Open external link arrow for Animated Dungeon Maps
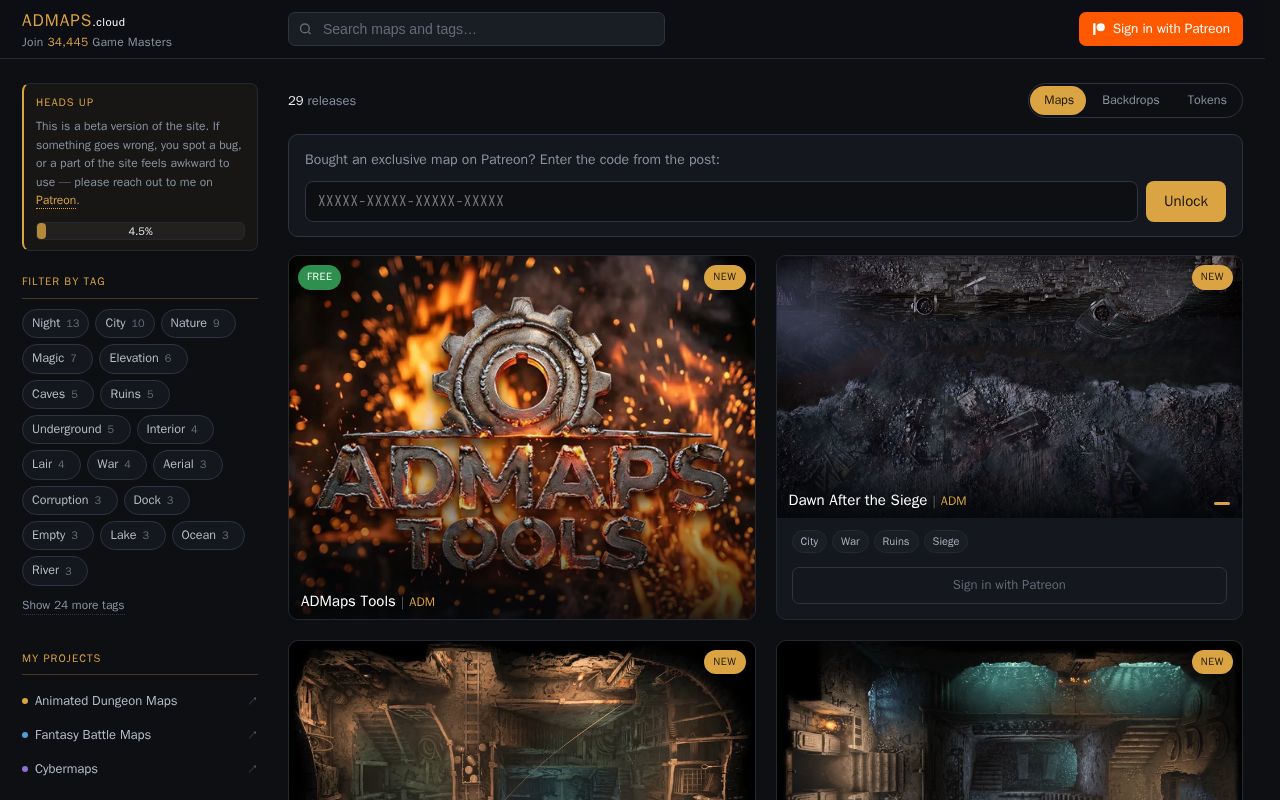Viewport: 1280px width, 800px height. coord(252,701)
